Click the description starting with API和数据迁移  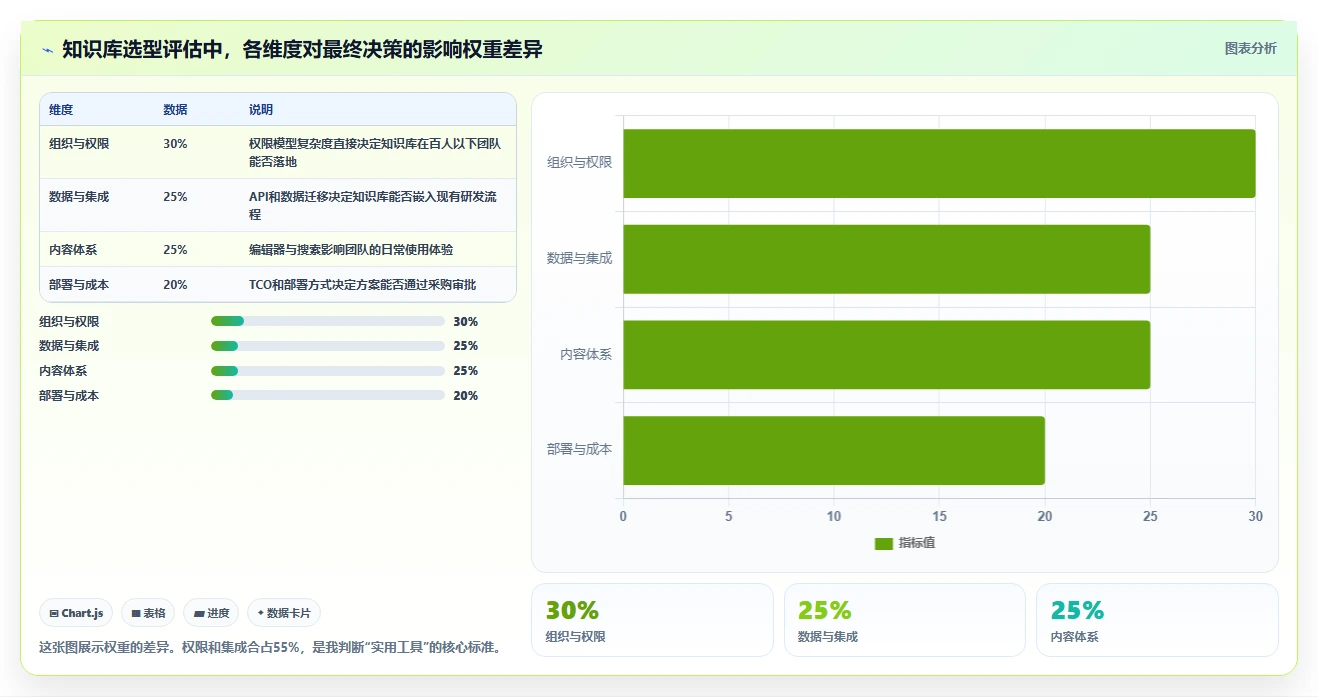[373, 206]
